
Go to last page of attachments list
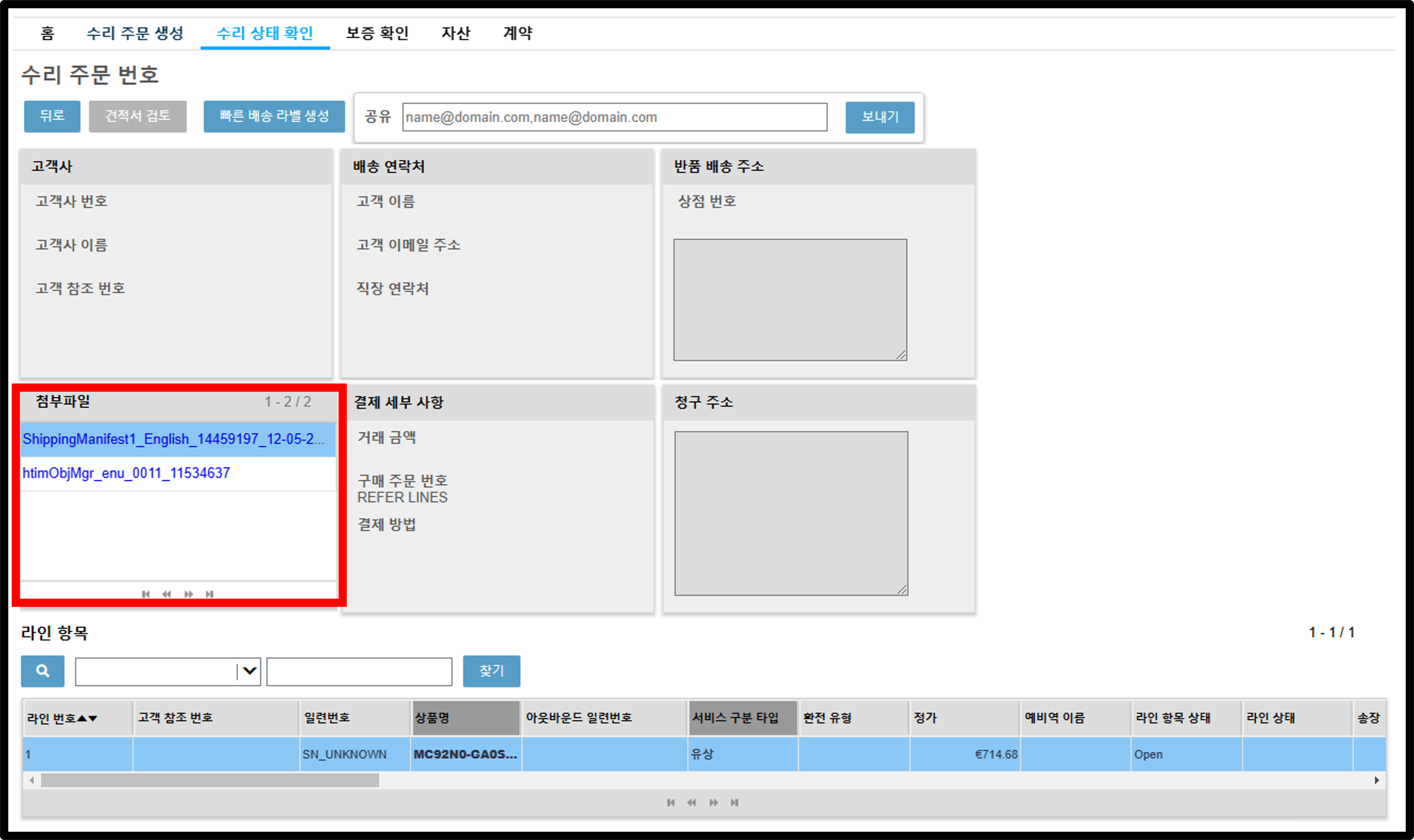[209, 594]
